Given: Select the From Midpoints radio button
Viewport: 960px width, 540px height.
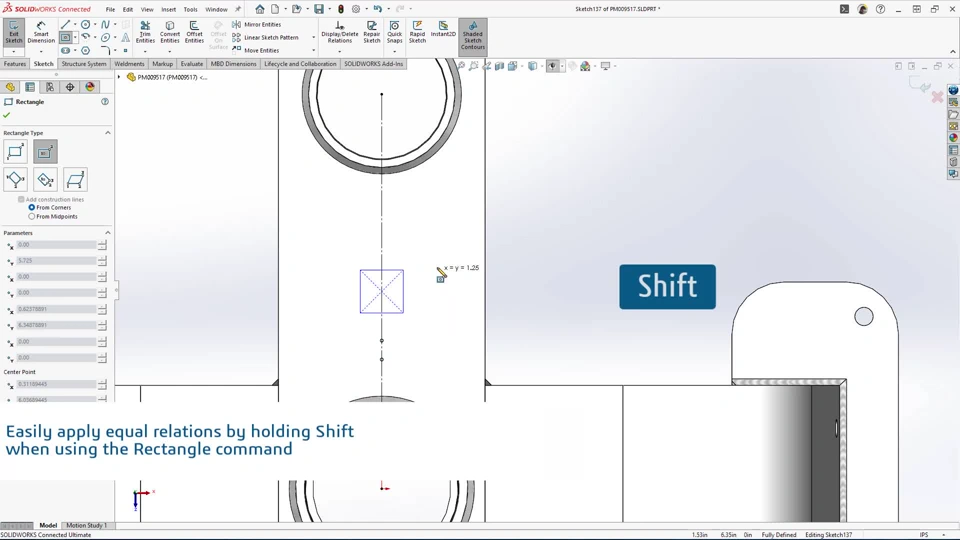Looking at the screenshot, I should [x=32, y=216].
